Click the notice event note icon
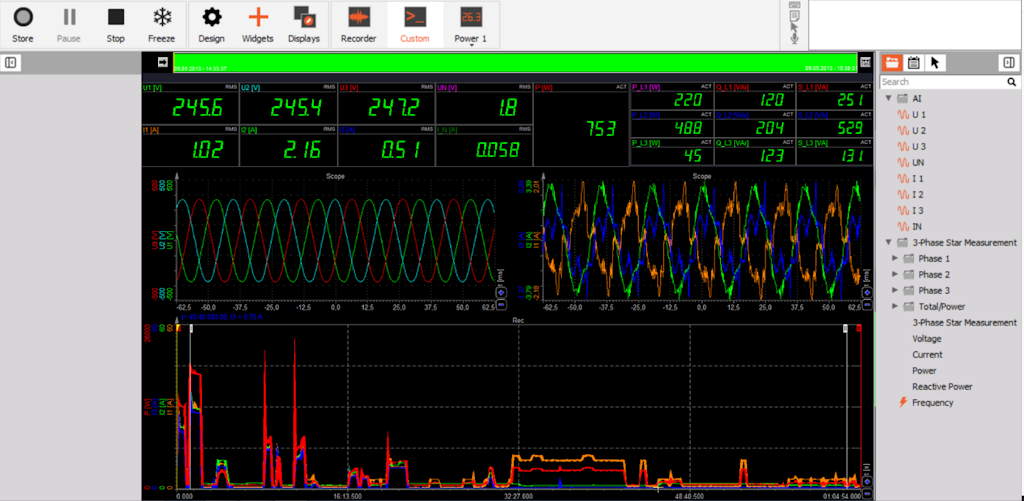This screenshot has height=501, width=1024. (x=794, y=16)
